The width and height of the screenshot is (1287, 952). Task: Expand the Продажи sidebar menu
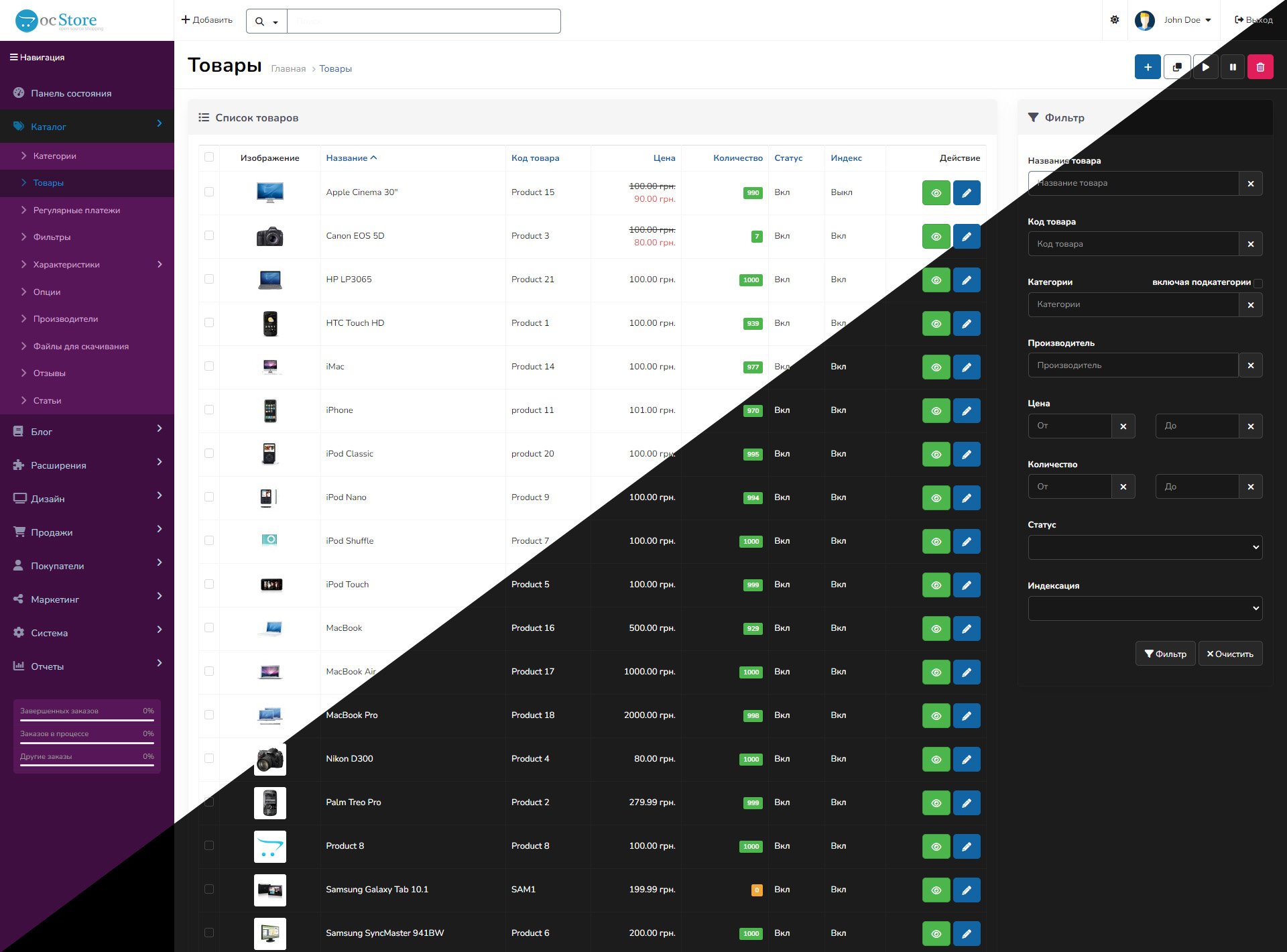click(87, 532)
